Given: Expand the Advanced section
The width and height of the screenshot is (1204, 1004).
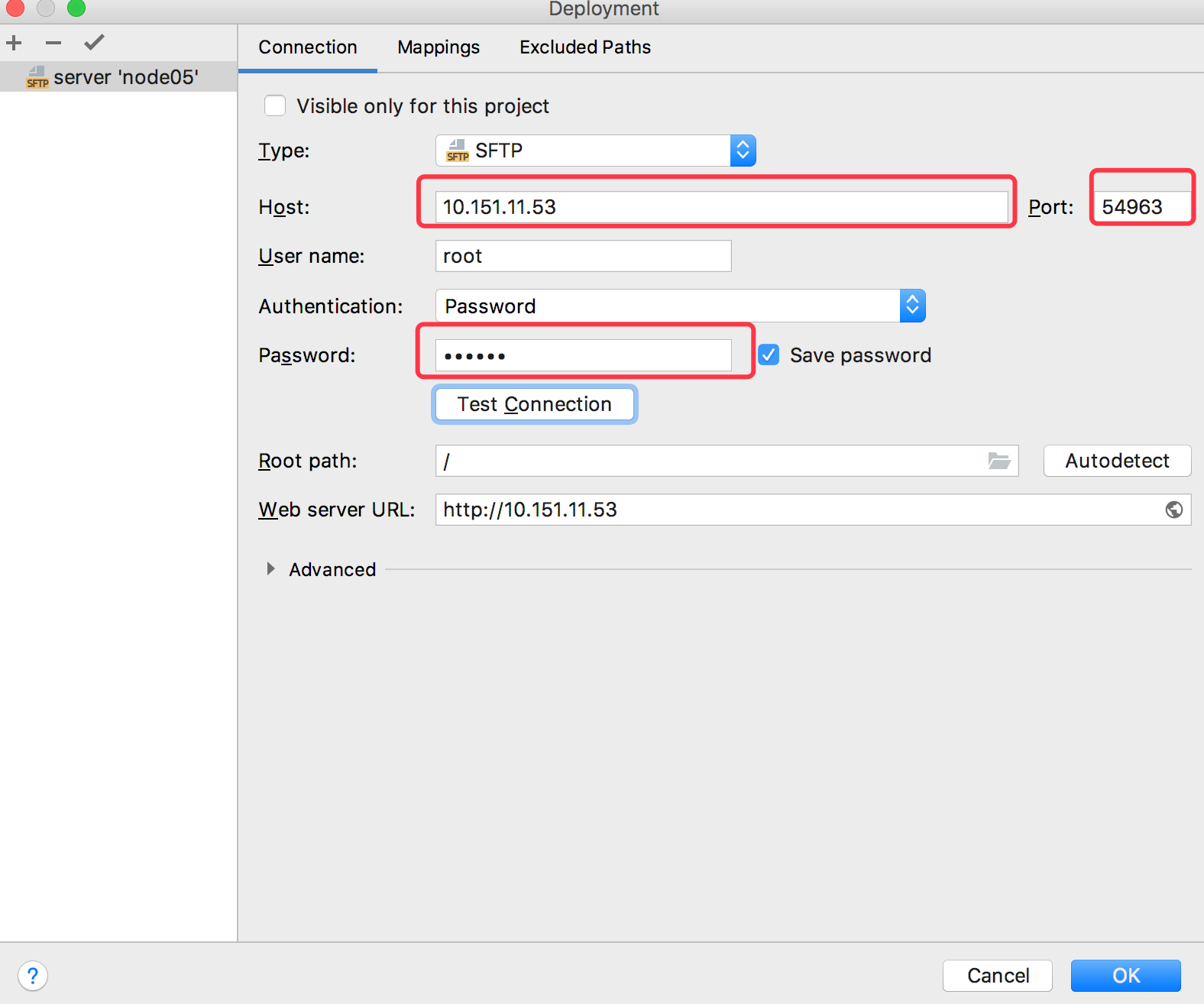Looking at the screenshot, I should click(270, 569).
